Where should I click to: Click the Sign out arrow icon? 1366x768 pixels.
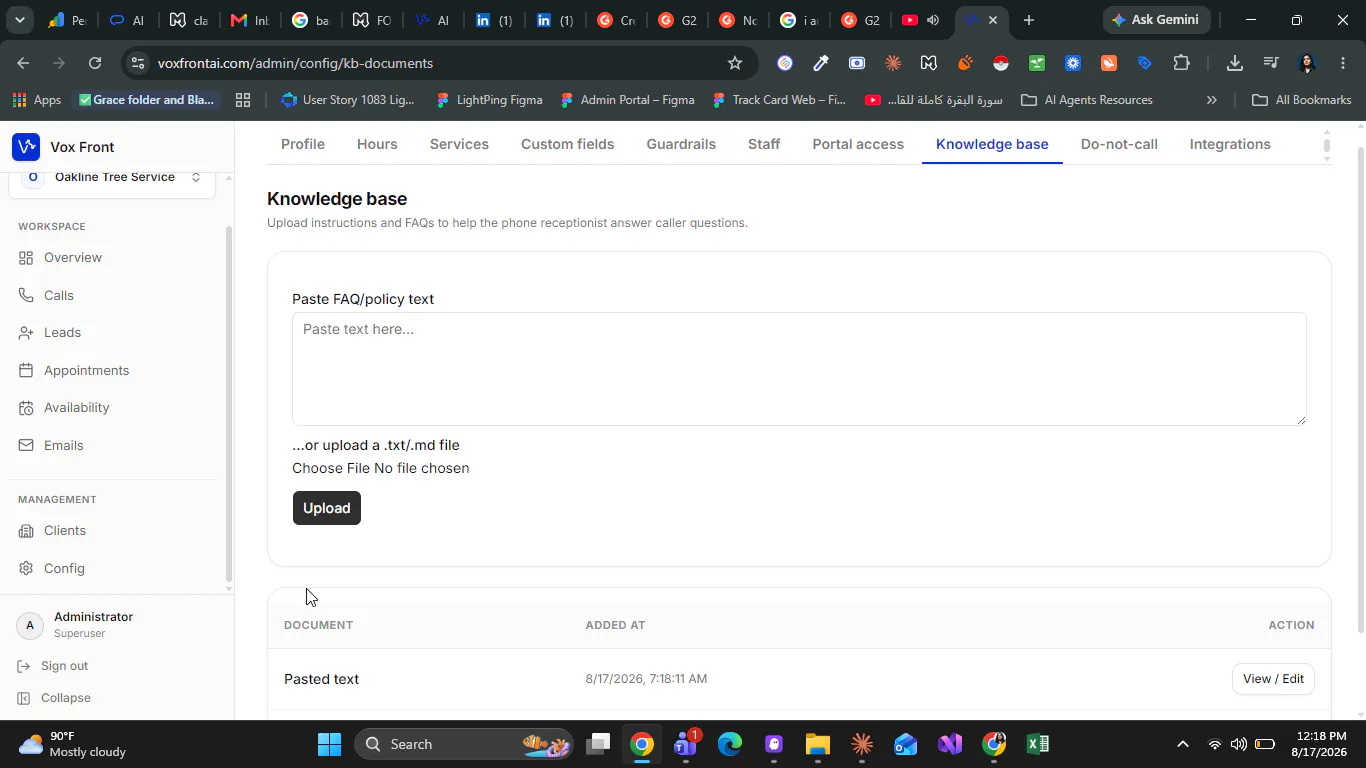pos(24,666)
